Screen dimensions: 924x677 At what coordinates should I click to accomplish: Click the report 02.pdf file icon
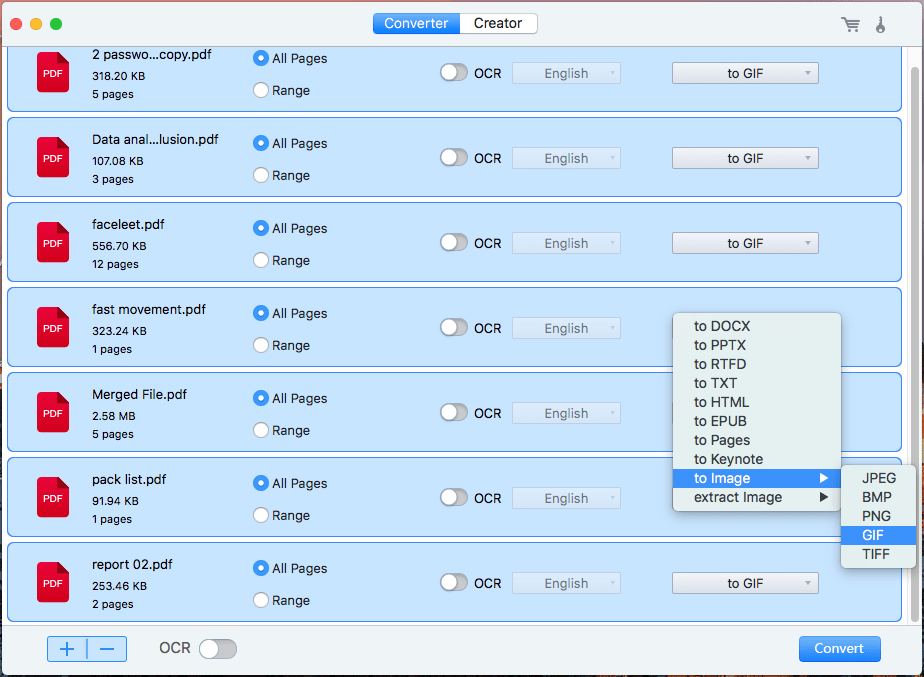(53, 583)
